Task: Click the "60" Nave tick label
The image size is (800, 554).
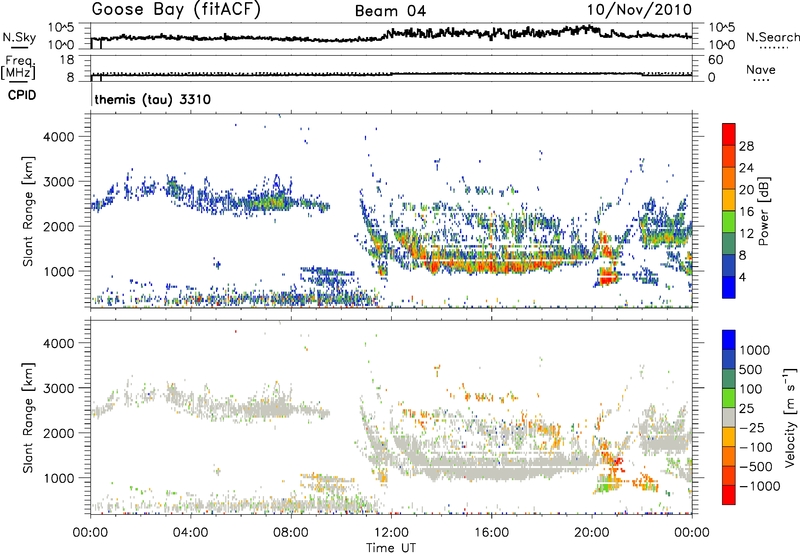Action: coord(715,60)
